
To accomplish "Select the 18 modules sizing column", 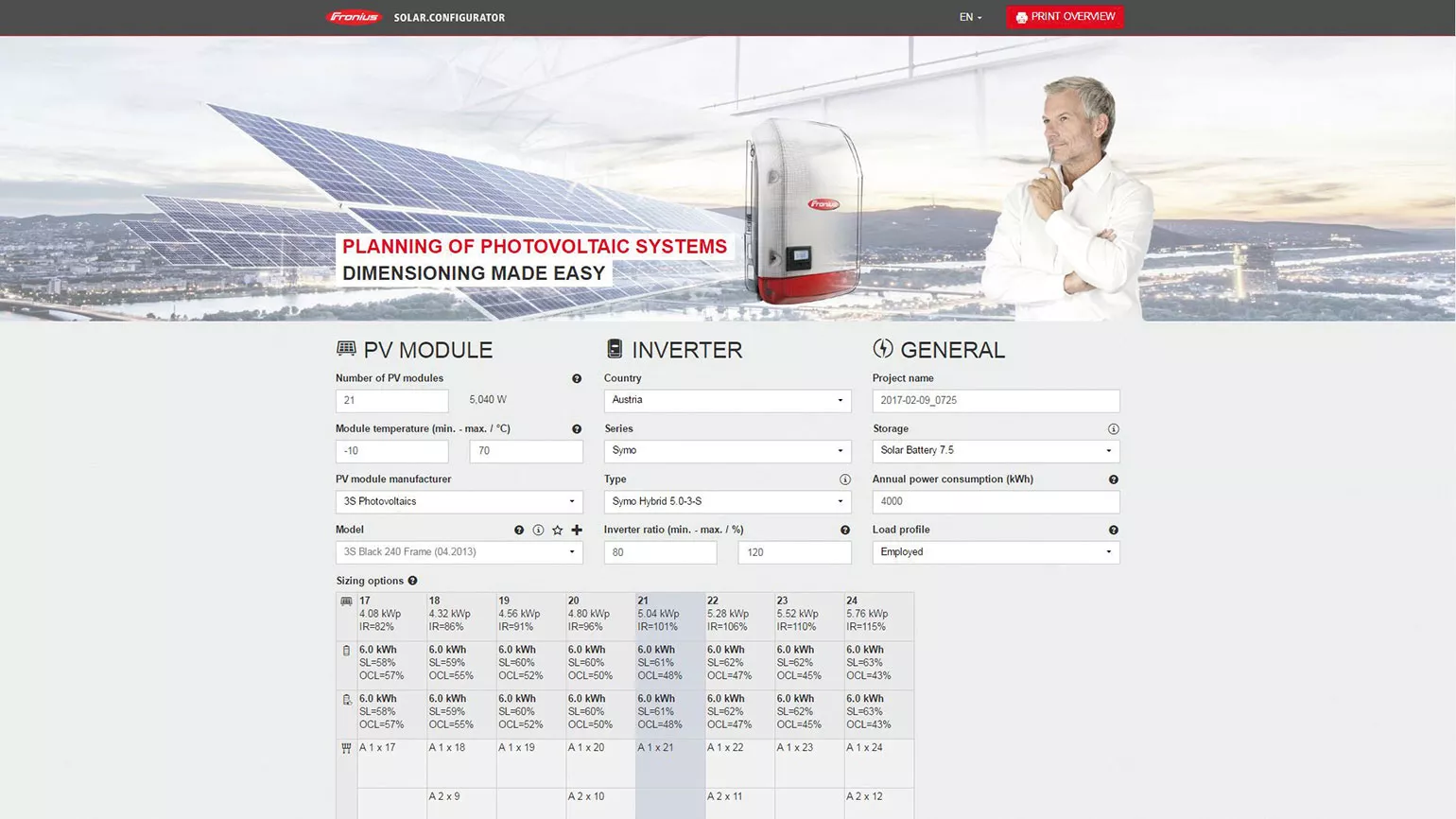I will (461, 617).
